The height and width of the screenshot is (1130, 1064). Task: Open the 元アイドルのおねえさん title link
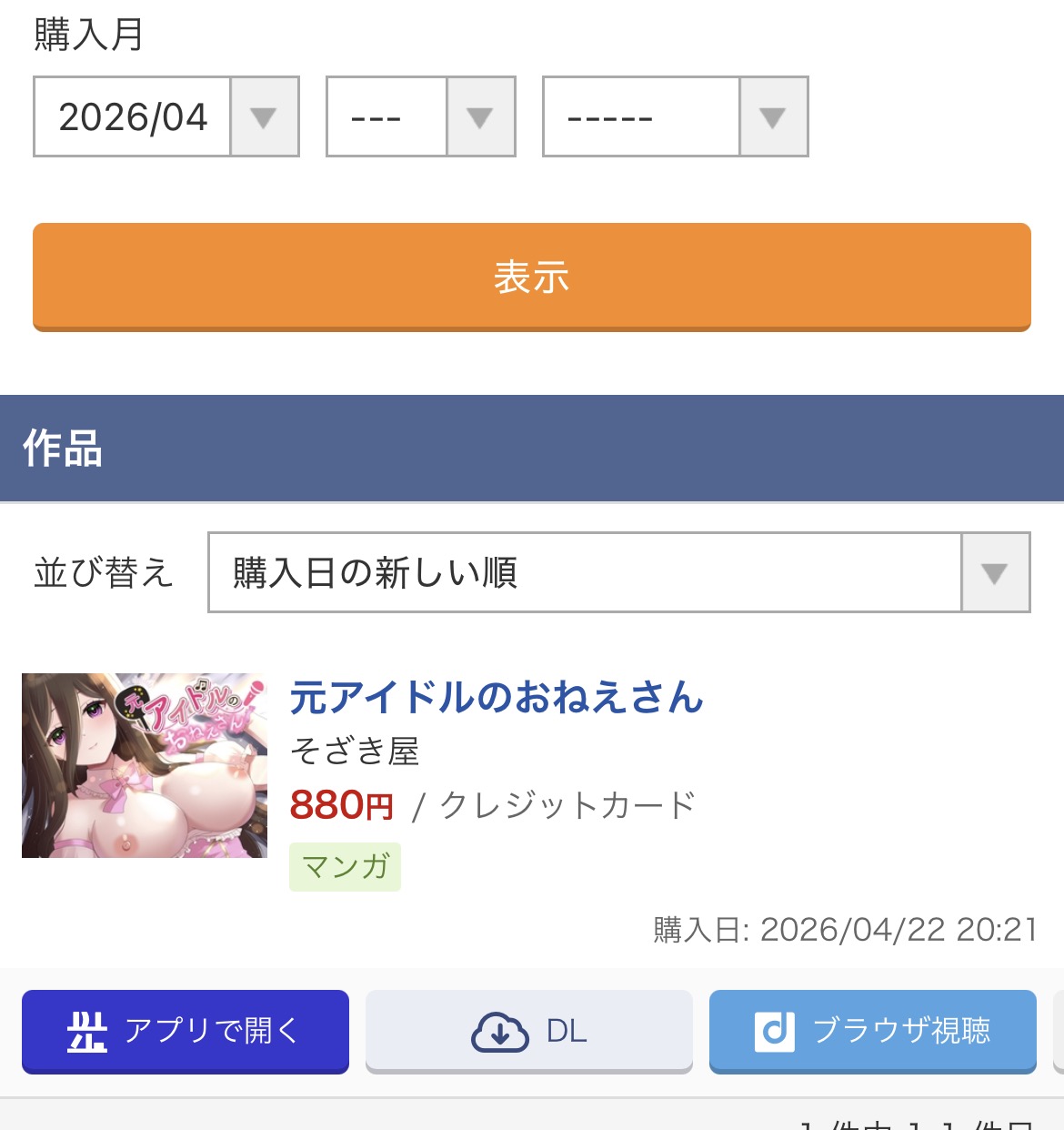click(x=497, y=698)
